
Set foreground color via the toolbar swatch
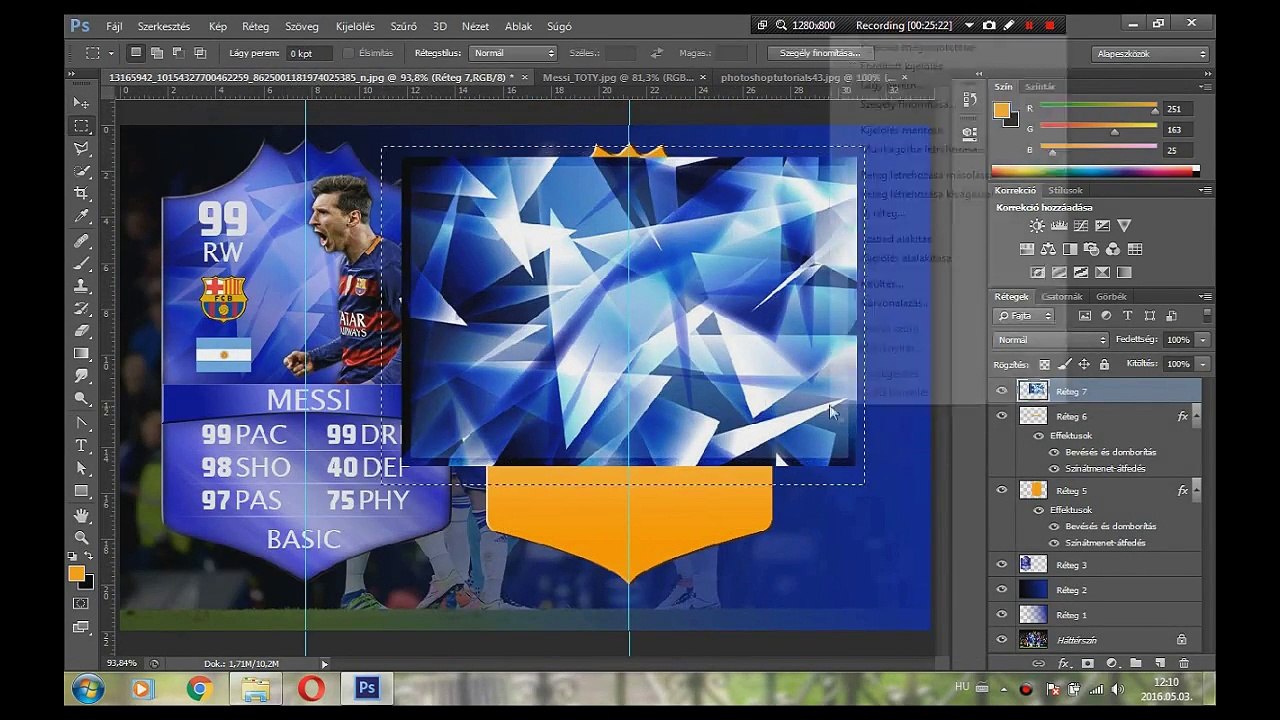(x=76, y=573)
